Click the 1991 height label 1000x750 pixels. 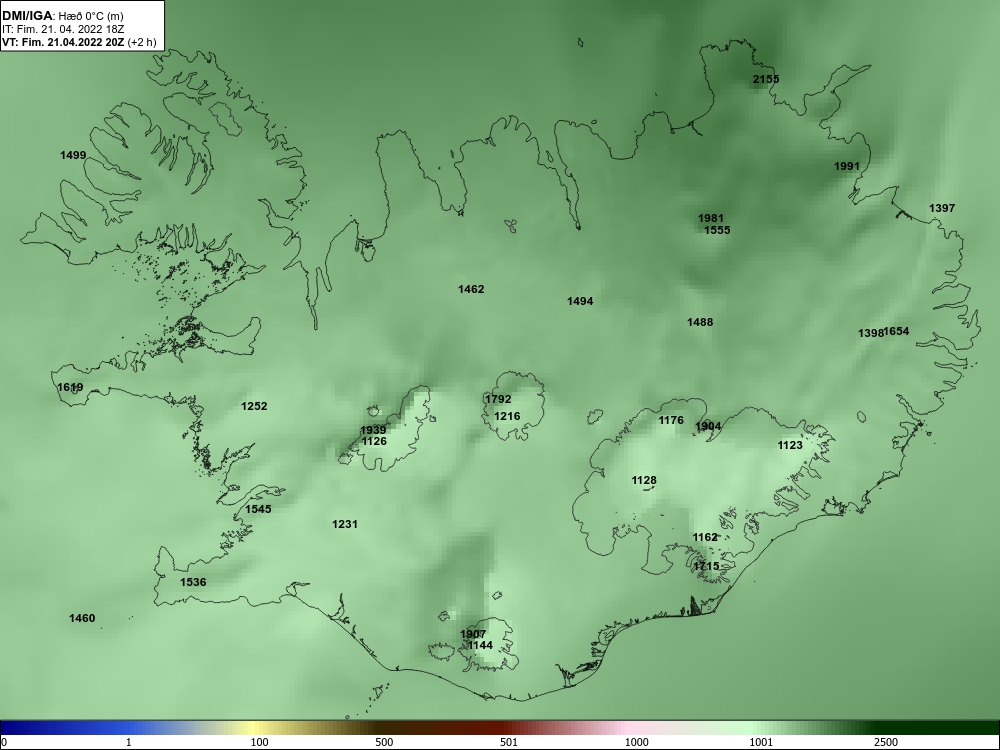[847, 166]
